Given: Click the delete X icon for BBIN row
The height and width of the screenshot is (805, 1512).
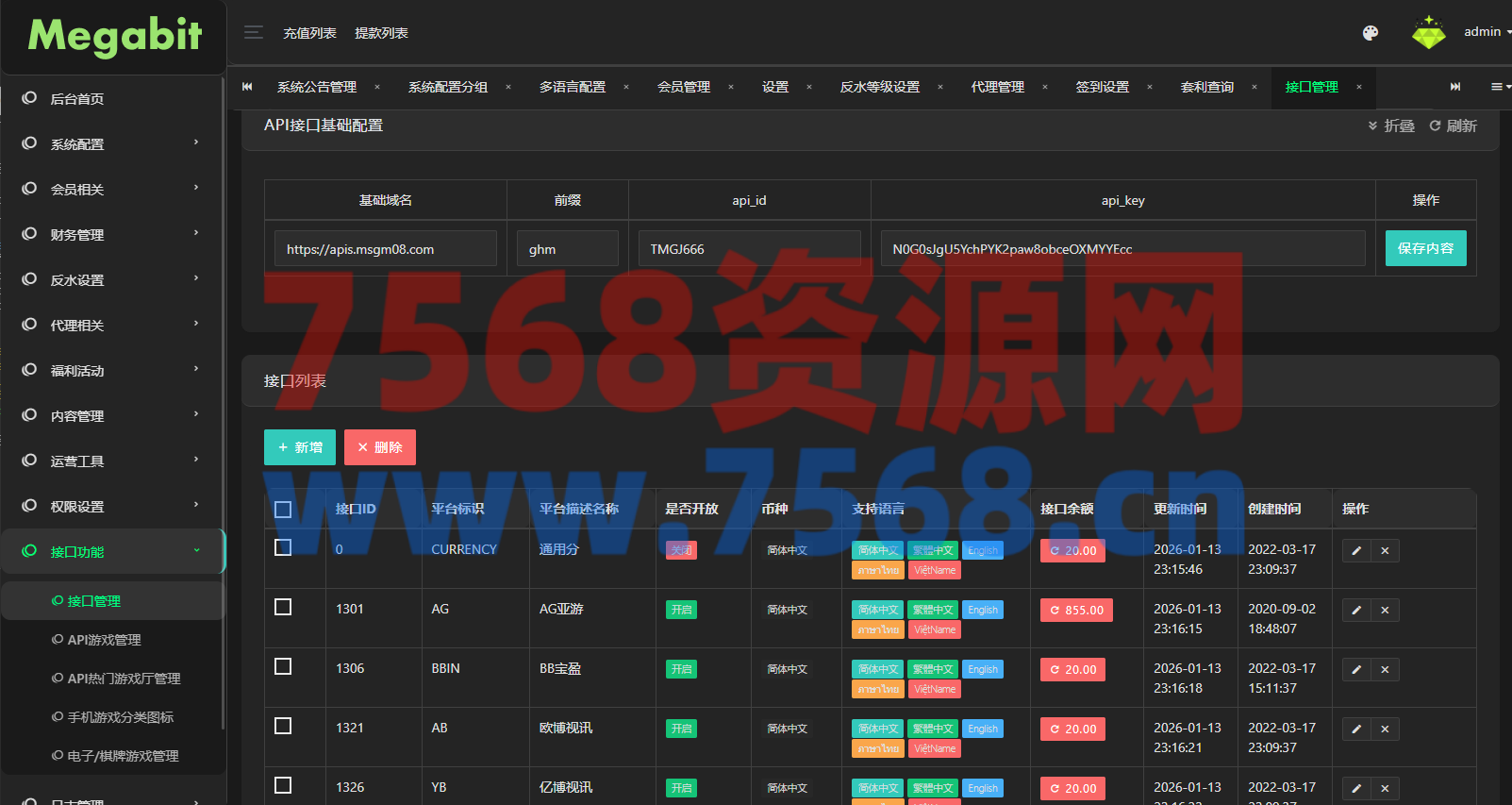Looking at the screenshot, I should tap(1385, 670).
